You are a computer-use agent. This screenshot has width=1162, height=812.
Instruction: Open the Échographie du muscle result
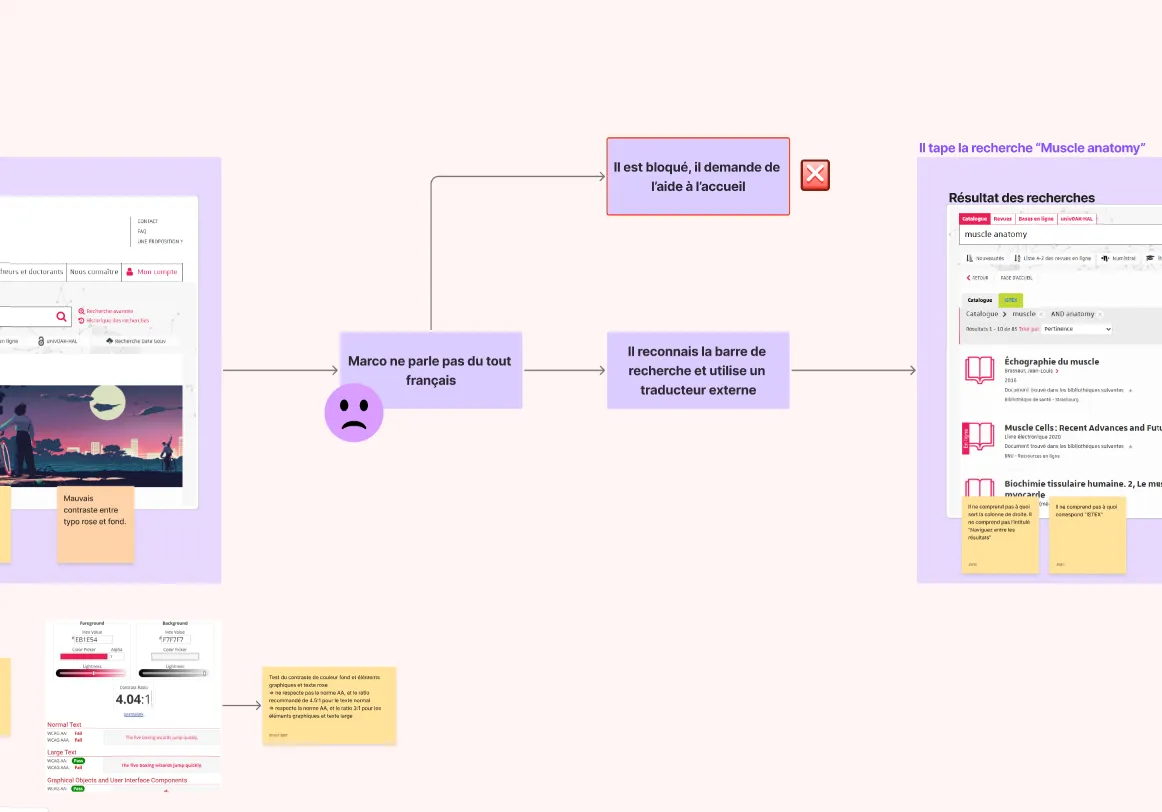(x=1052, y=362)
